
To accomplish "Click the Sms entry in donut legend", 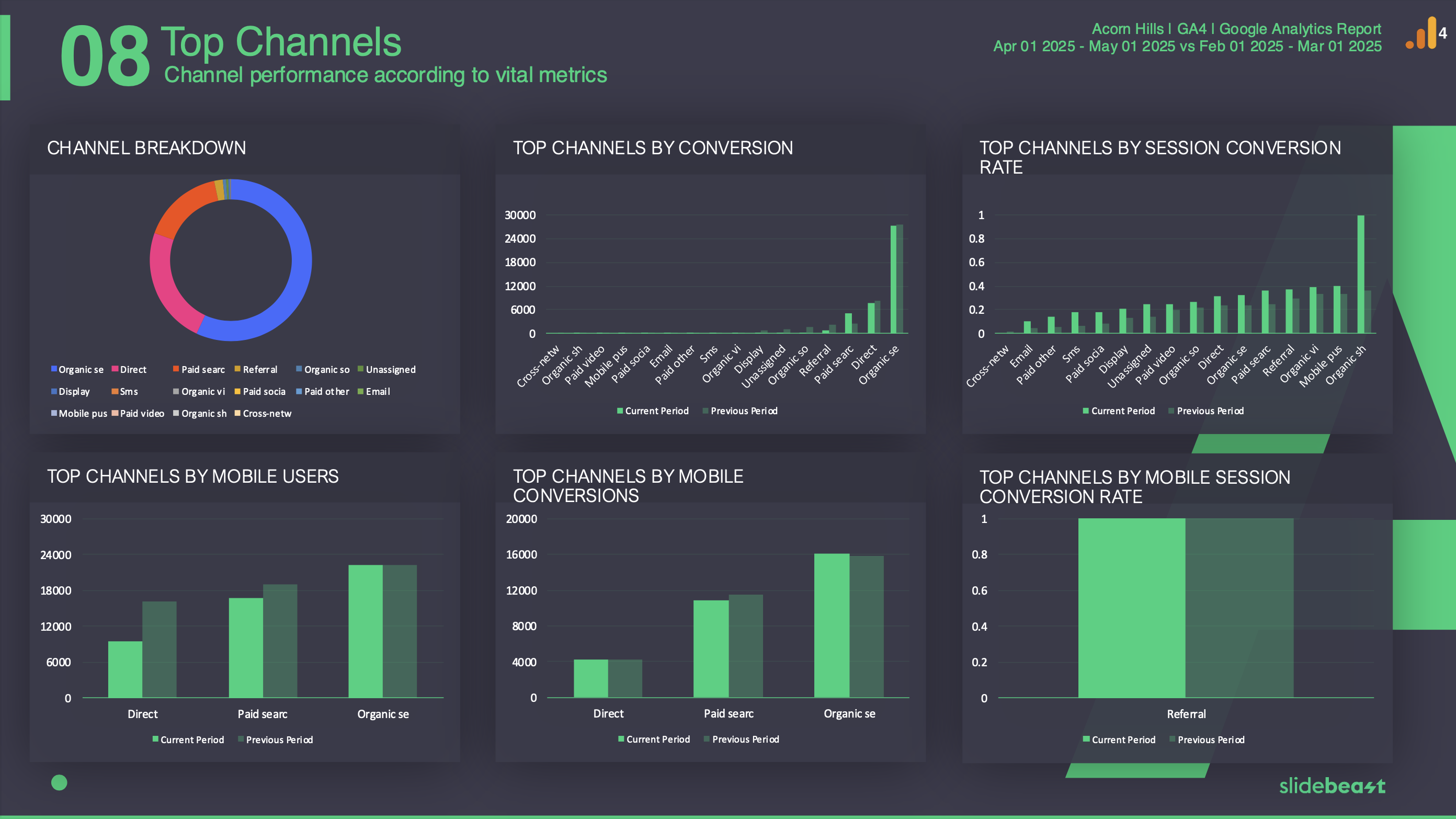I will click(x=124, y=391).
